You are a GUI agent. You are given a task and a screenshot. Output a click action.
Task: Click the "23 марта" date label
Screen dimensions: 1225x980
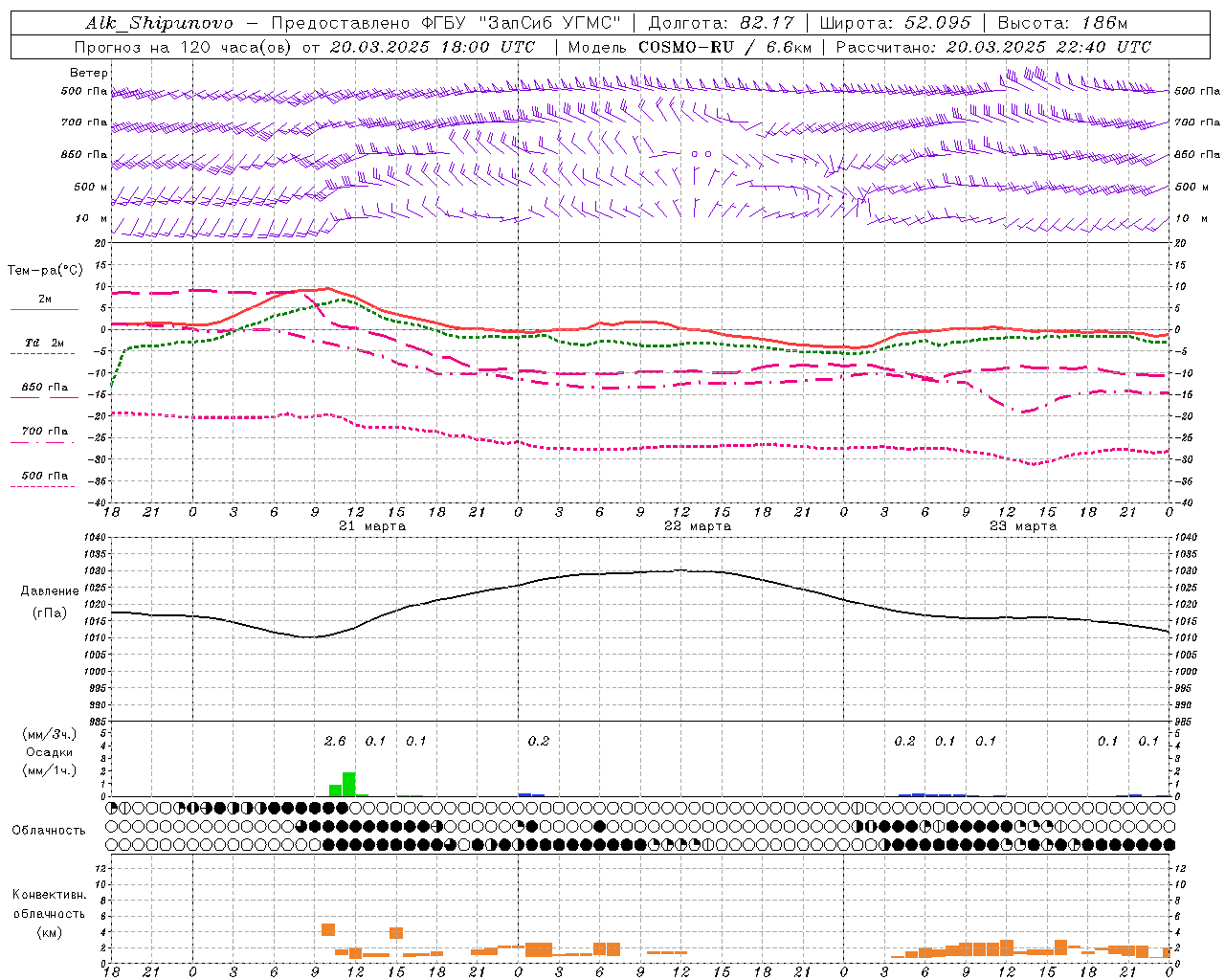(x=1023, y=526)
